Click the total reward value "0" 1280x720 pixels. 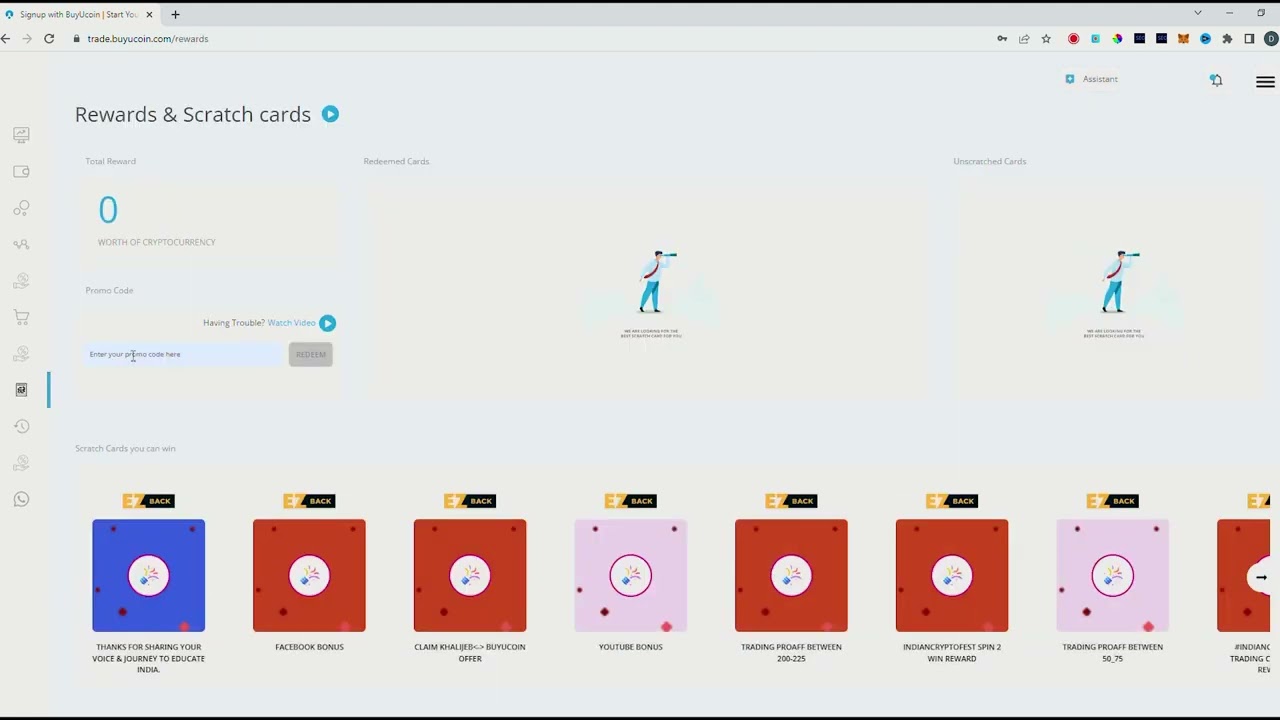coord(108,210)
